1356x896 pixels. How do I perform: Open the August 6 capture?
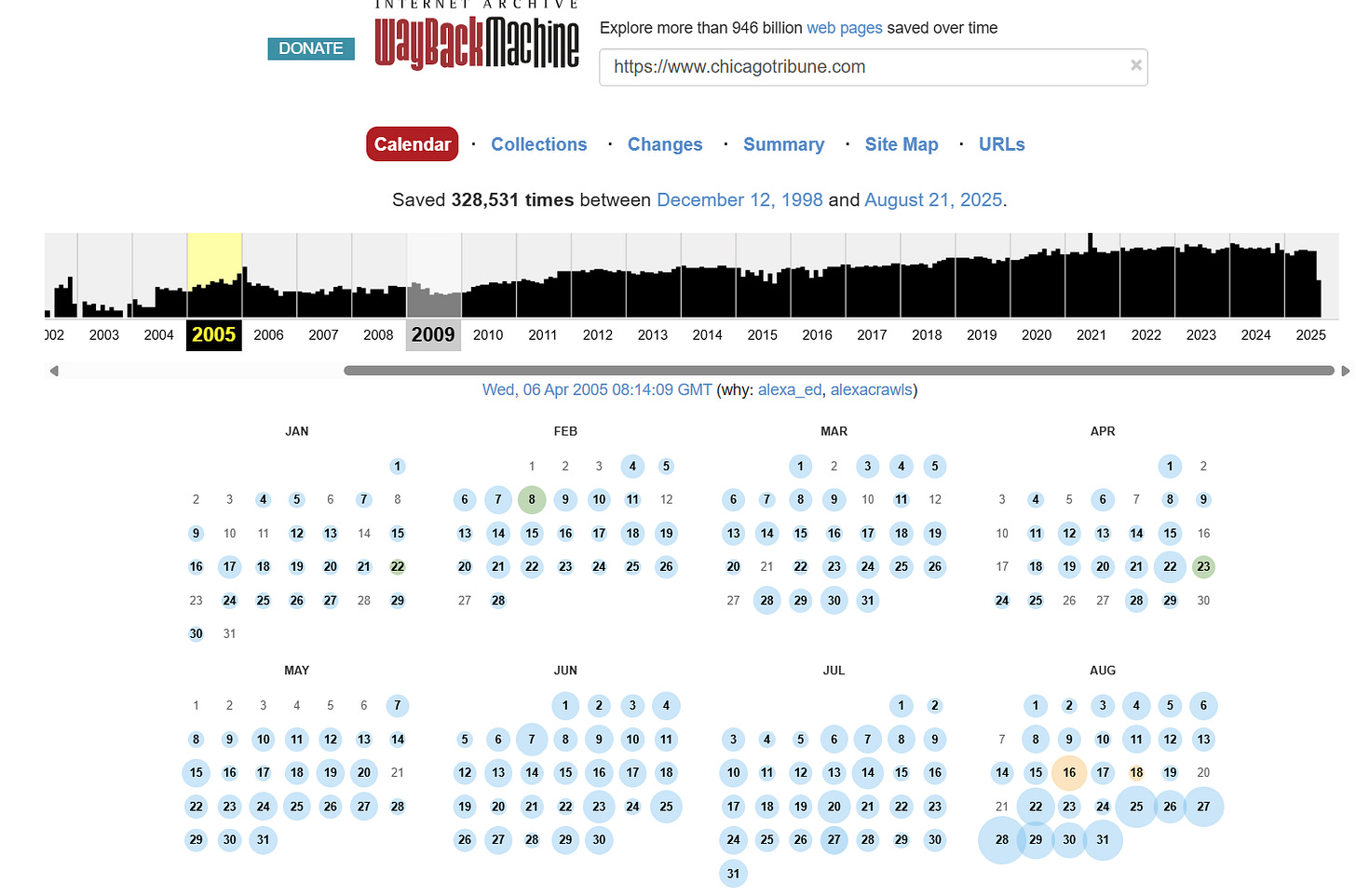click(1203, 706)
